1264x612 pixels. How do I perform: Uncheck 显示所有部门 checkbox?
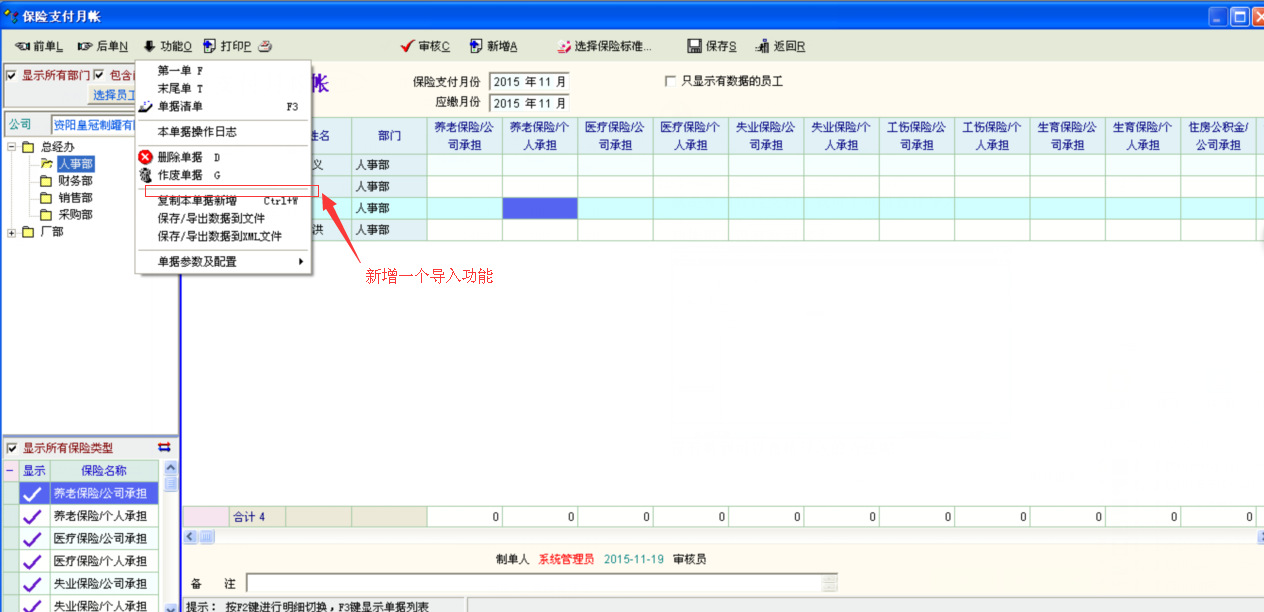pos(12,75)
